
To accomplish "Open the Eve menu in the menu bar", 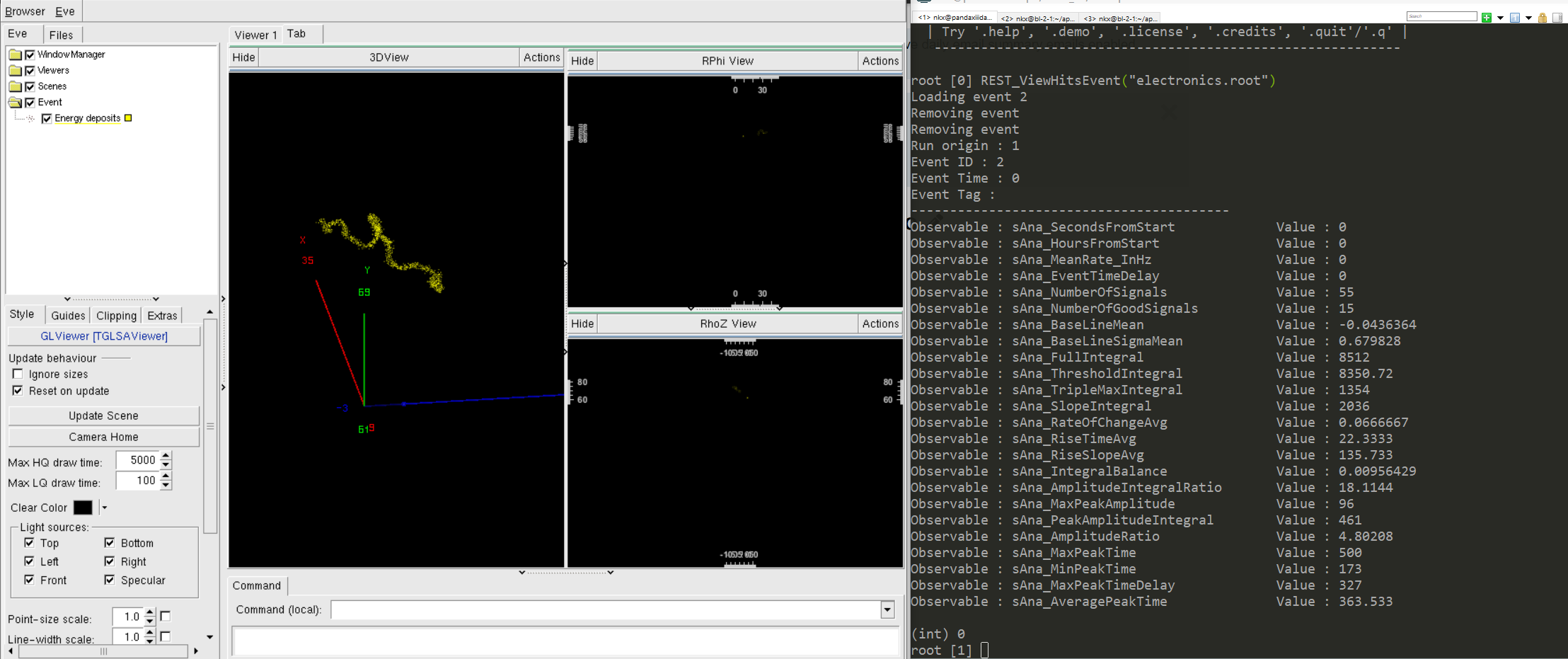I will pyautogui.click(x=65, y=11).
